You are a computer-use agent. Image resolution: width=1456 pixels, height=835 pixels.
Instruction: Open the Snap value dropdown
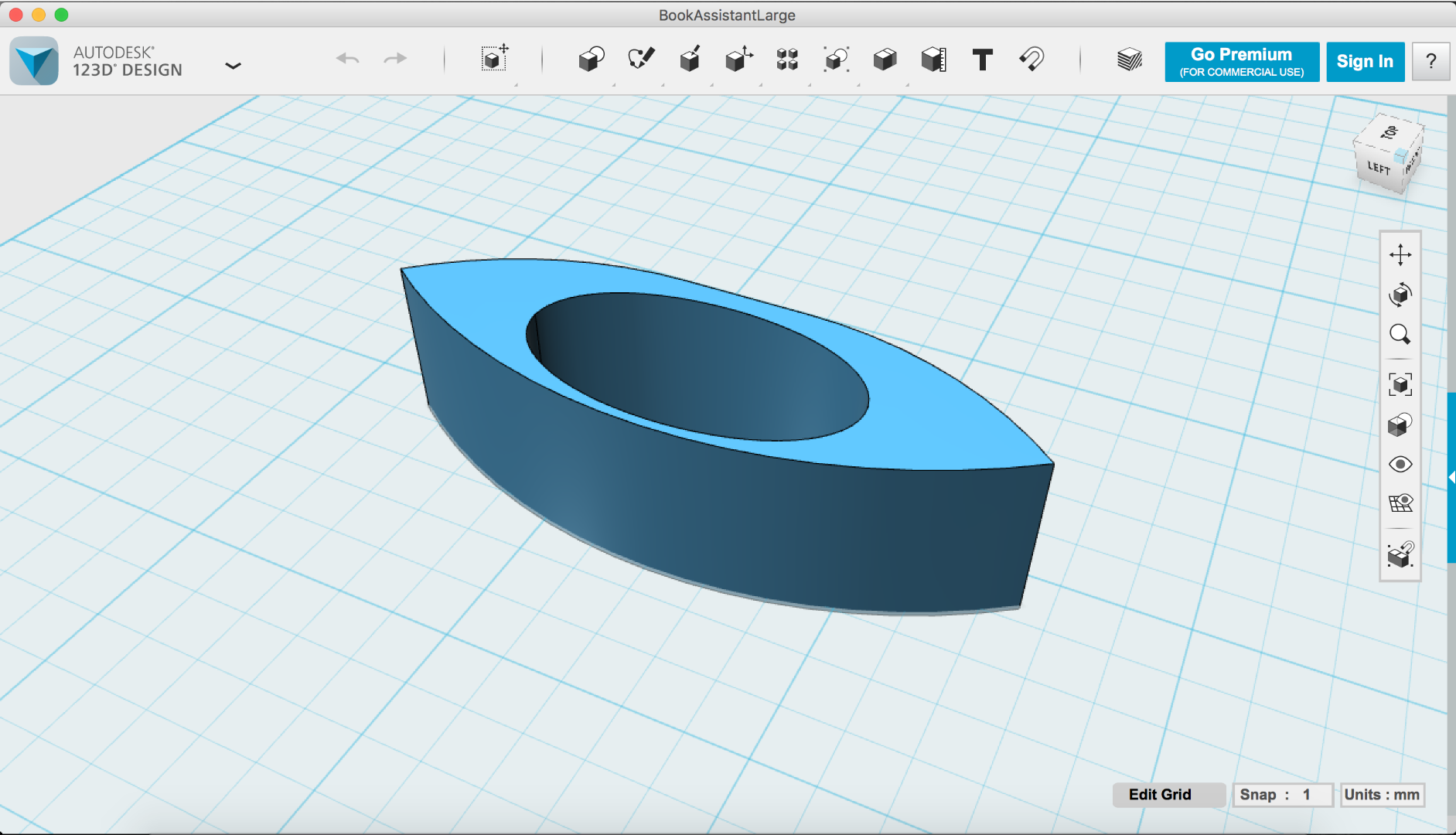tap(1284, 795)
